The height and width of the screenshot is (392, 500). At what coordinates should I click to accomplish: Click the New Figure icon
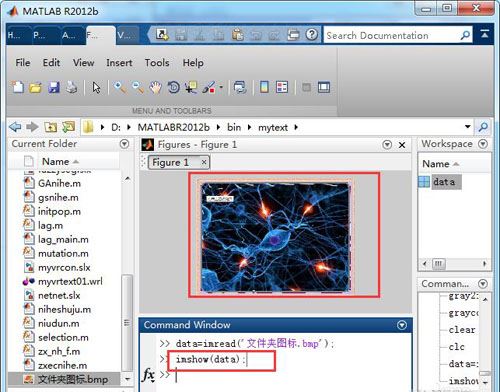point(18,87)
